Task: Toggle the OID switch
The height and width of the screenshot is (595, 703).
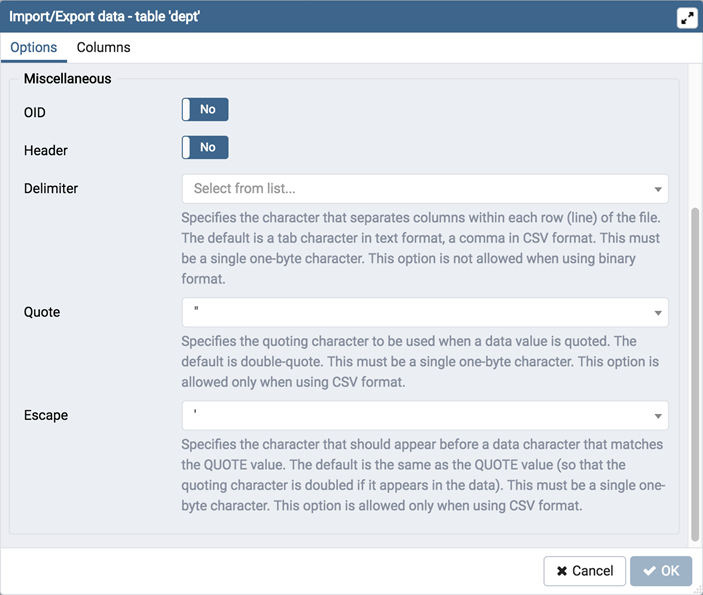Action: 205,110
